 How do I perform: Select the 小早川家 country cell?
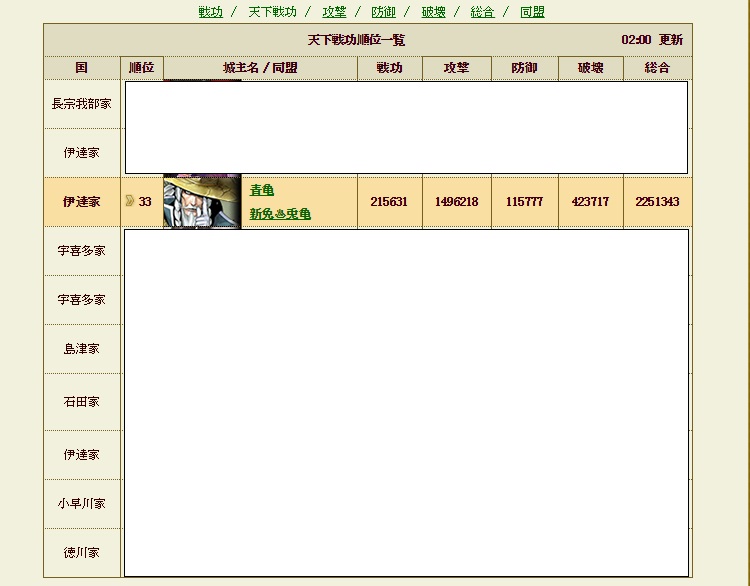point(82,503)
